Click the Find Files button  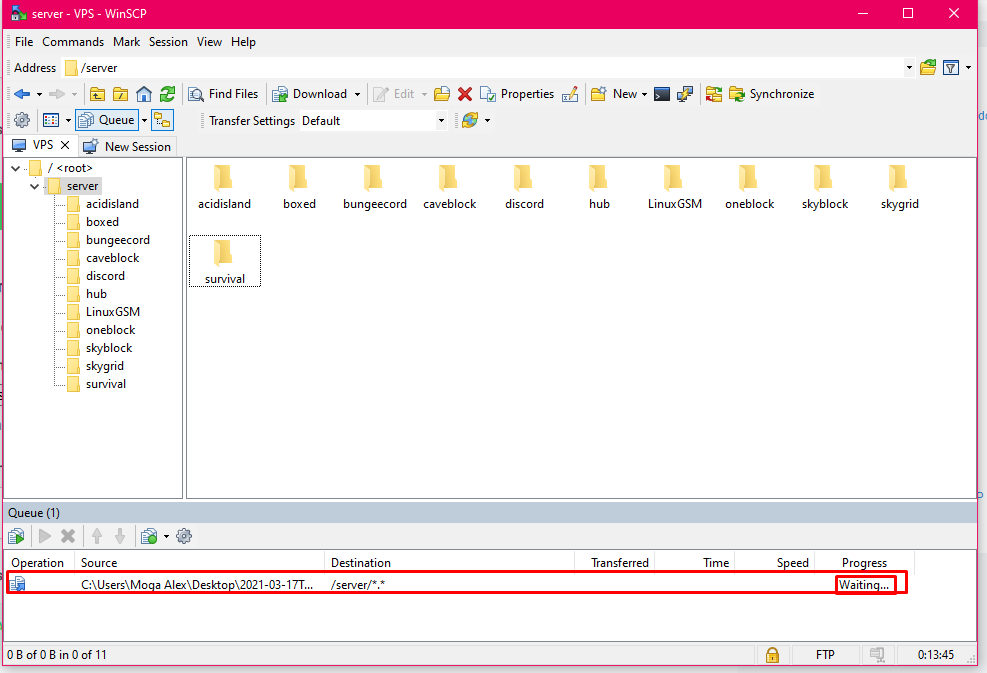pyautogui.click(x=223, y=94)
